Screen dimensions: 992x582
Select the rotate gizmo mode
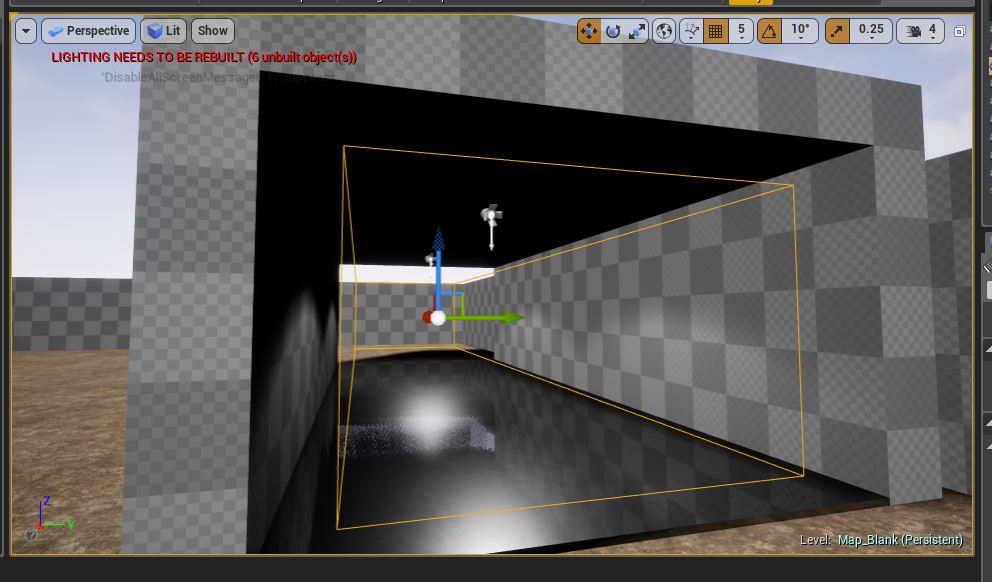pyautogui.click(x=612, y=31)
